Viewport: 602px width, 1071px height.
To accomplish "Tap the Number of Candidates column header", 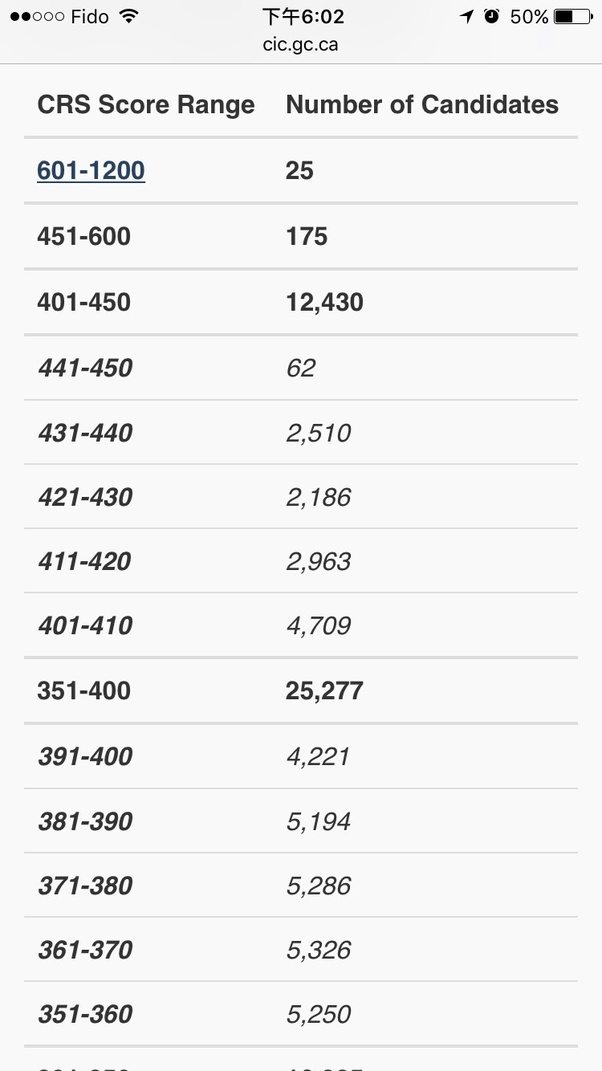I will [422, 104].
